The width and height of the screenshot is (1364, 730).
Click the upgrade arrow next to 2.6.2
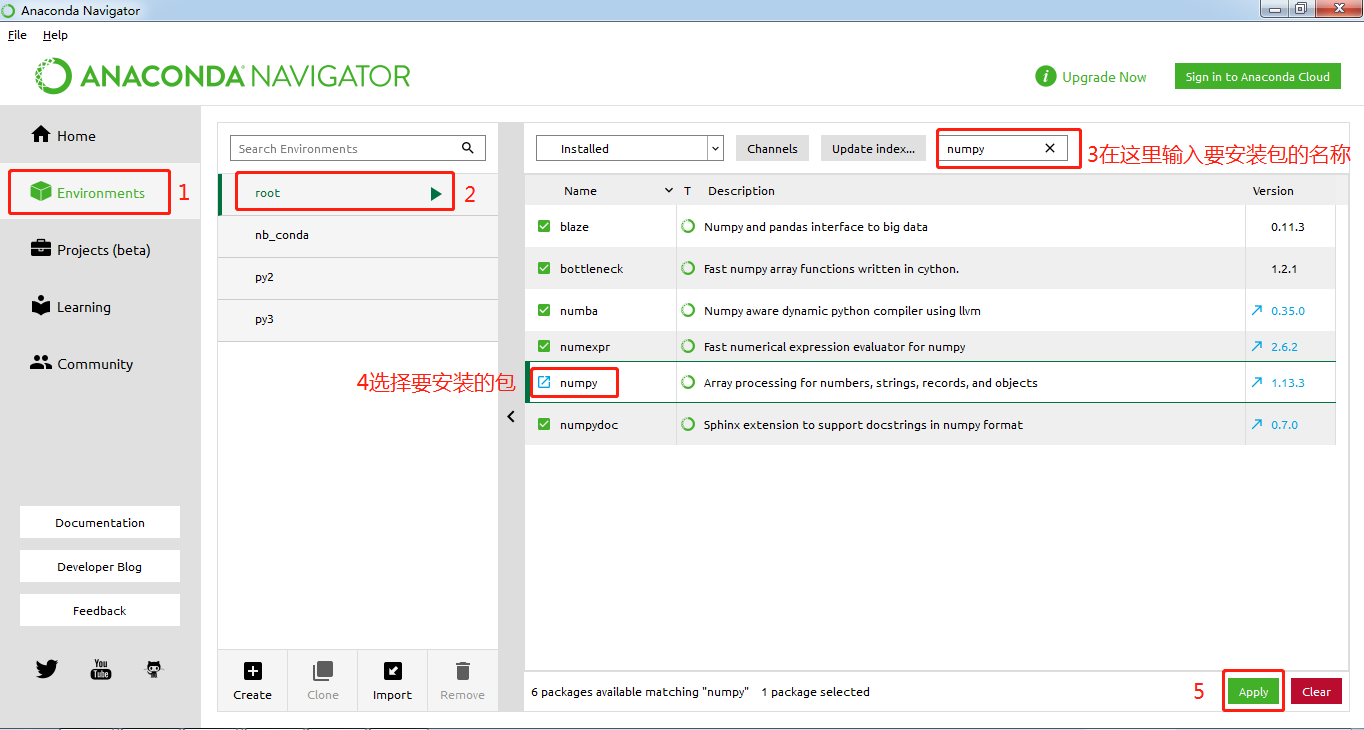tap(1257, 347)
